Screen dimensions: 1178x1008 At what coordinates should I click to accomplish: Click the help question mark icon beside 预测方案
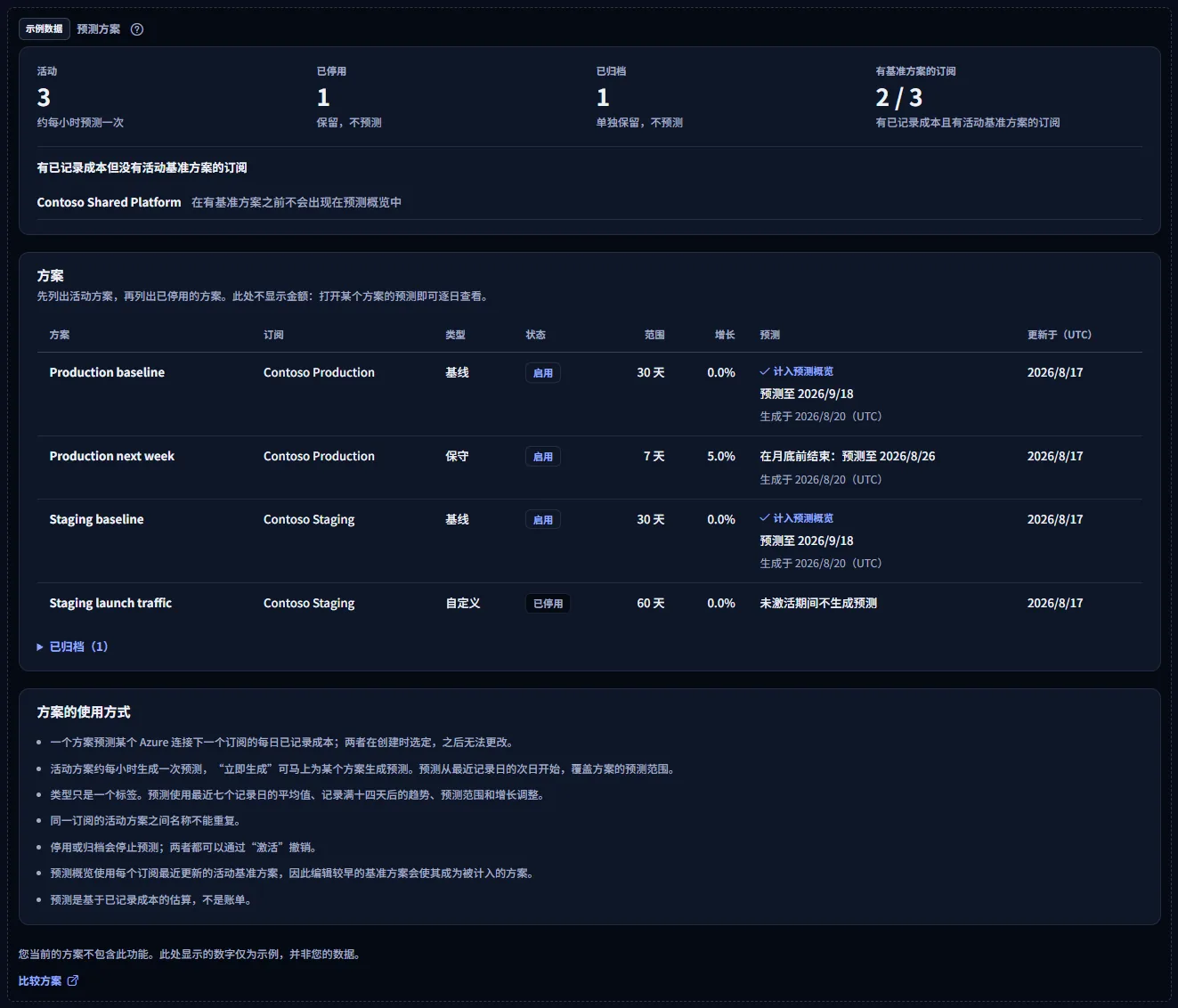tap(137, 29)
